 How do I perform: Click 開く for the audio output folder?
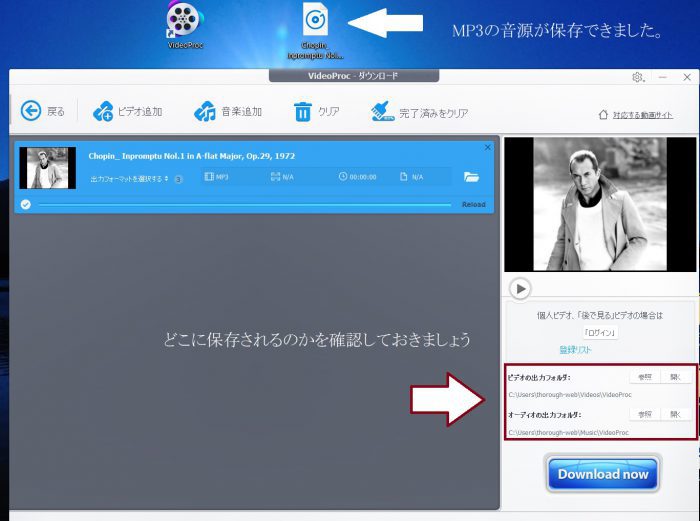676,415
